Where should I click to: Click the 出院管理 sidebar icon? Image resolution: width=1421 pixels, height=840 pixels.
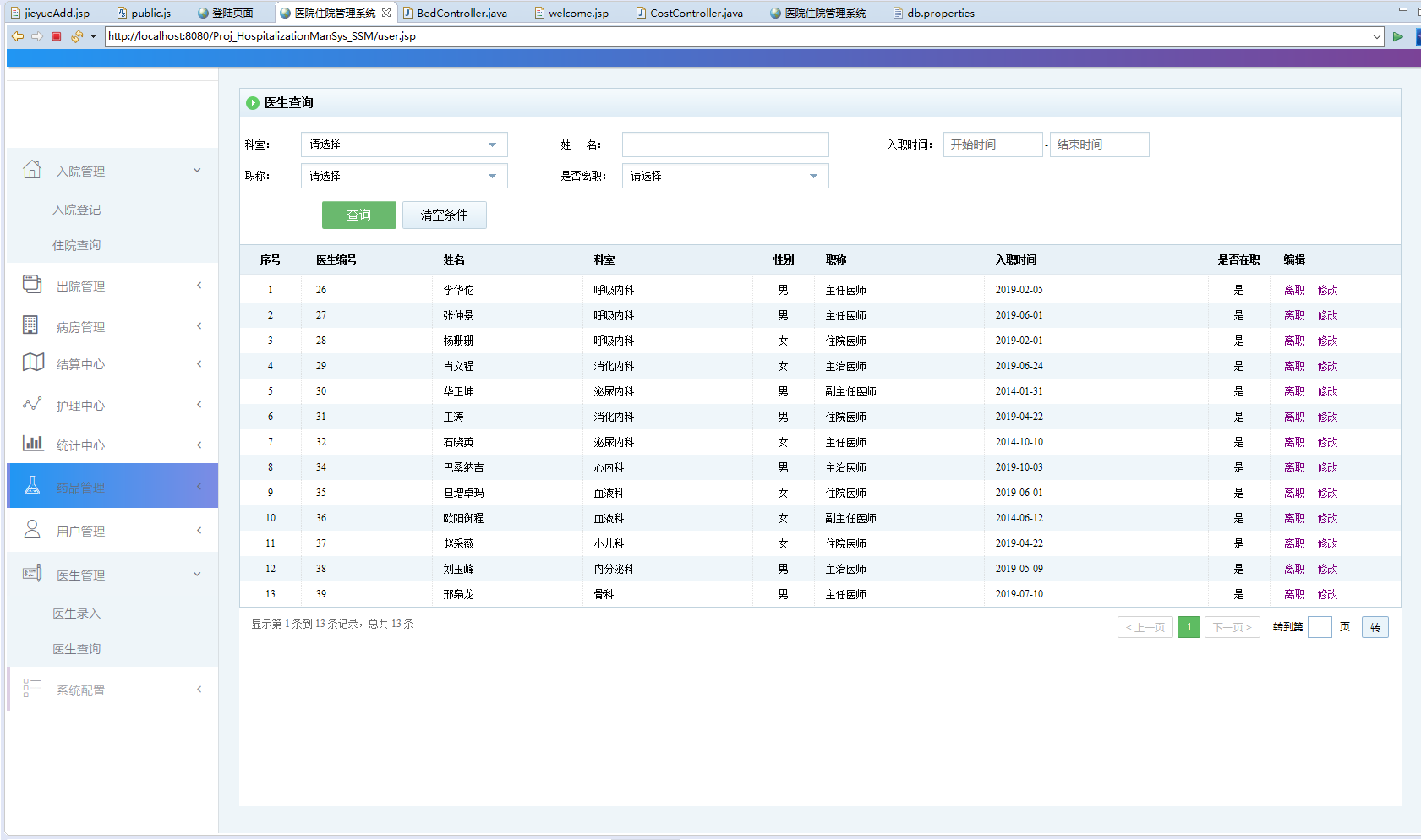[32, 285]
